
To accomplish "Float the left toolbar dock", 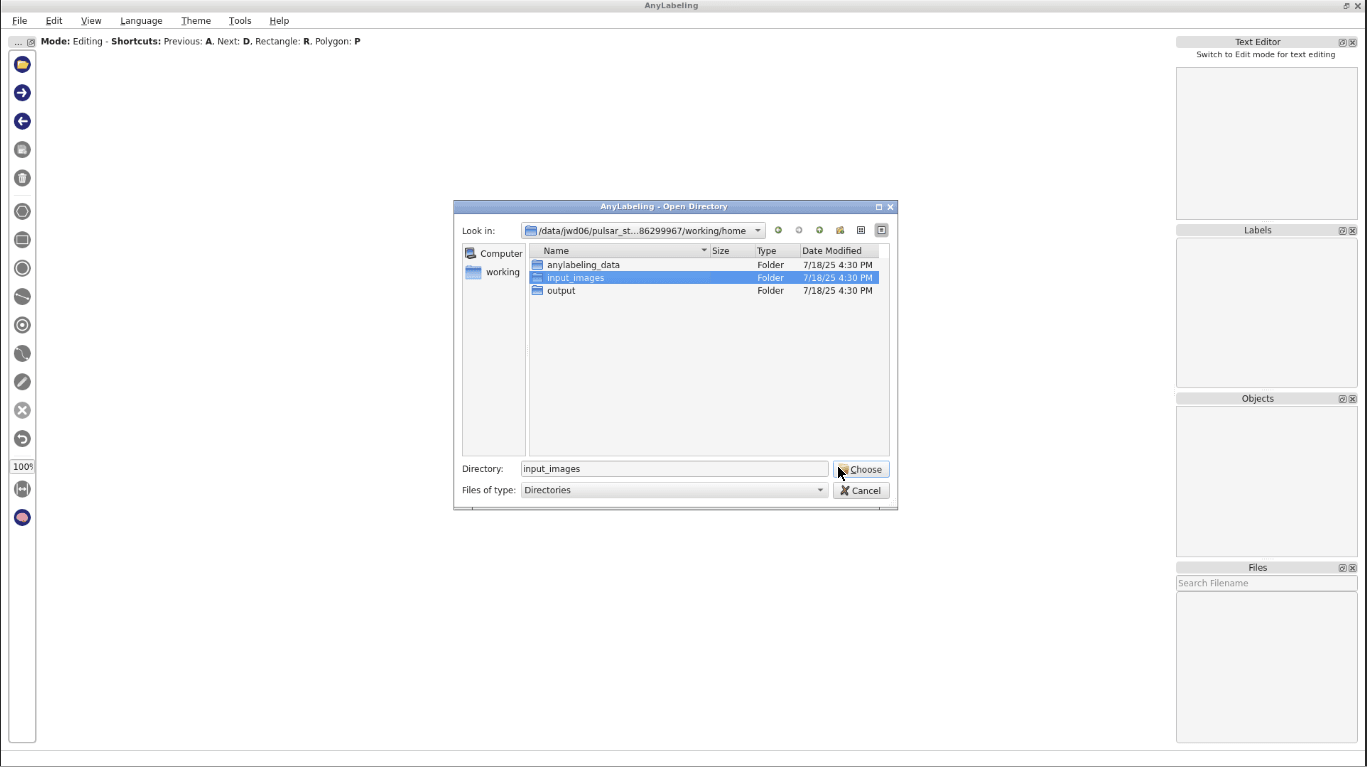I will (x=31, y=42).
